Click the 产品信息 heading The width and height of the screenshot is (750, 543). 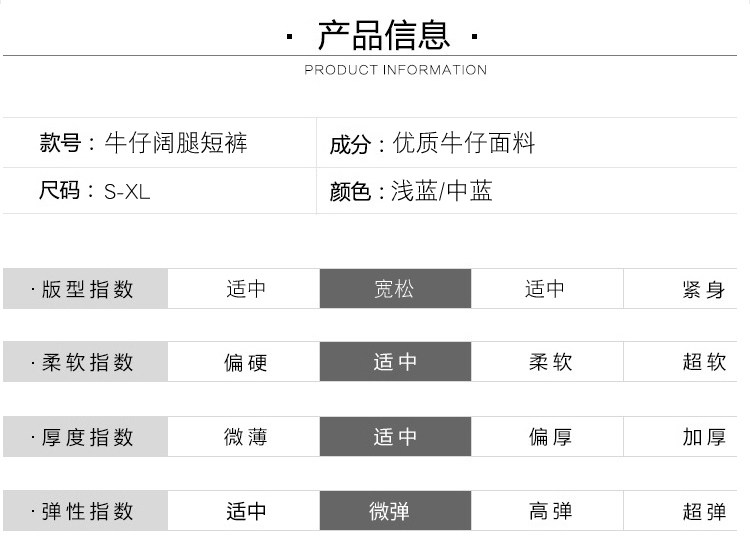point(384,35)
